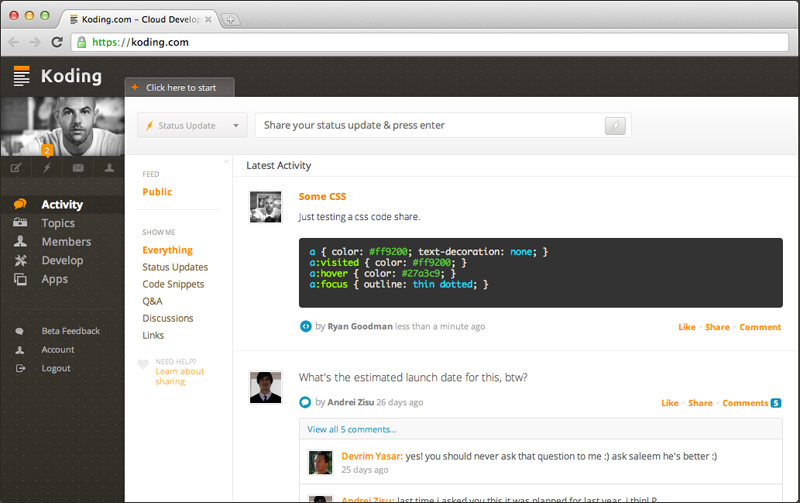Select Code Snippets filter

[x=173, y=284]
